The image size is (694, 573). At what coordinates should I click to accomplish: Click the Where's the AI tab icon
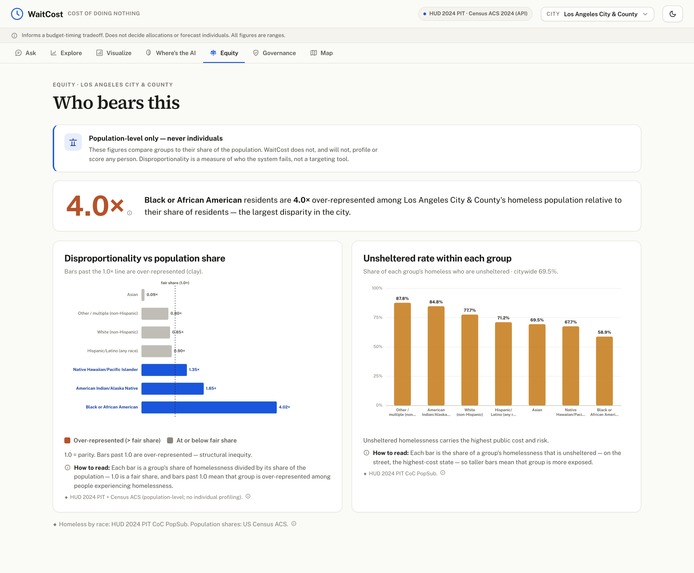click(148, 53)
